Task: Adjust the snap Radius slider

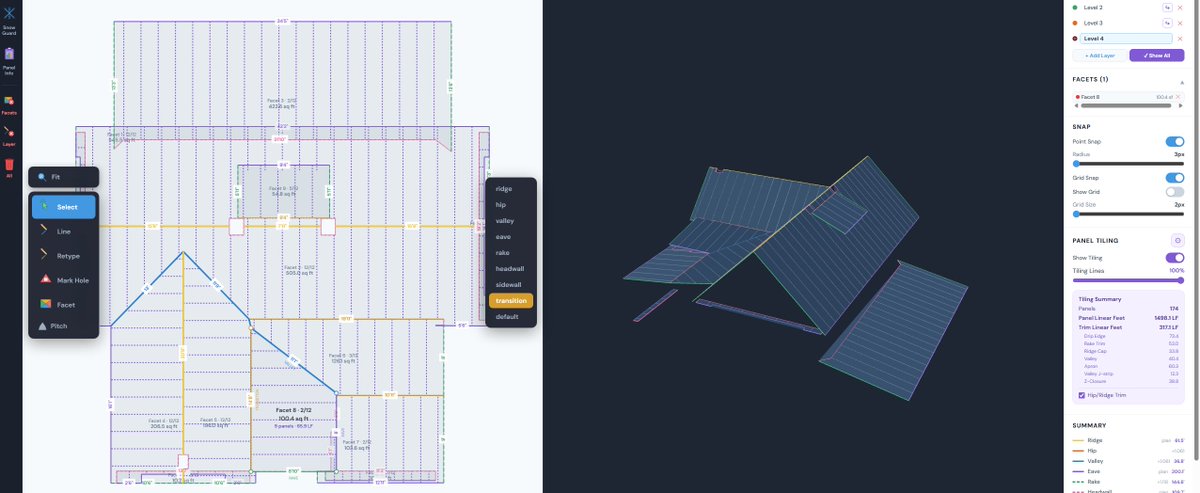Action: (1128, 163)
